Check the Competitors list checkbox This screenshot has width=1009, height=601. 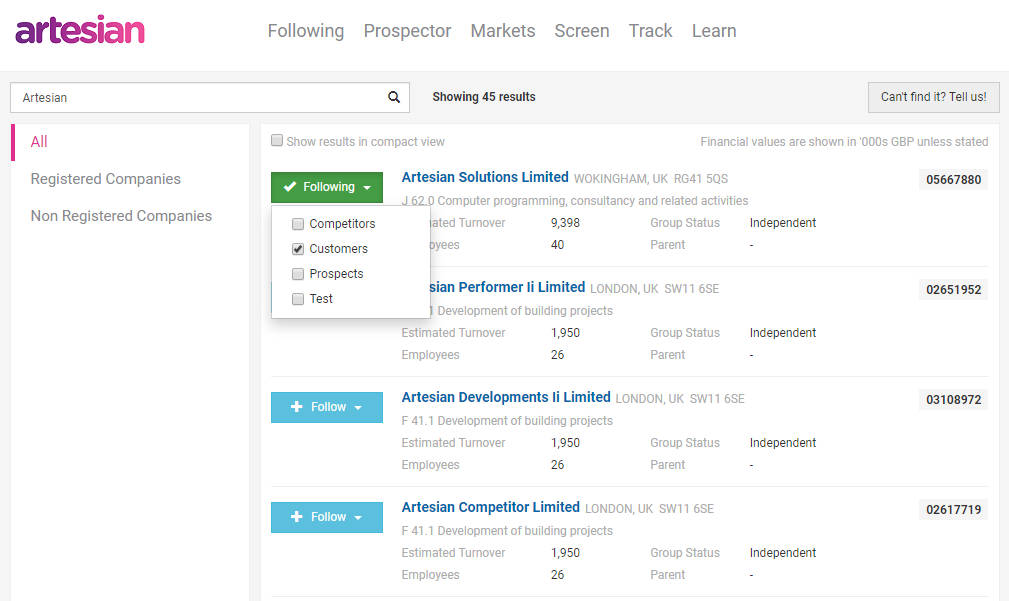pos(298,224)
